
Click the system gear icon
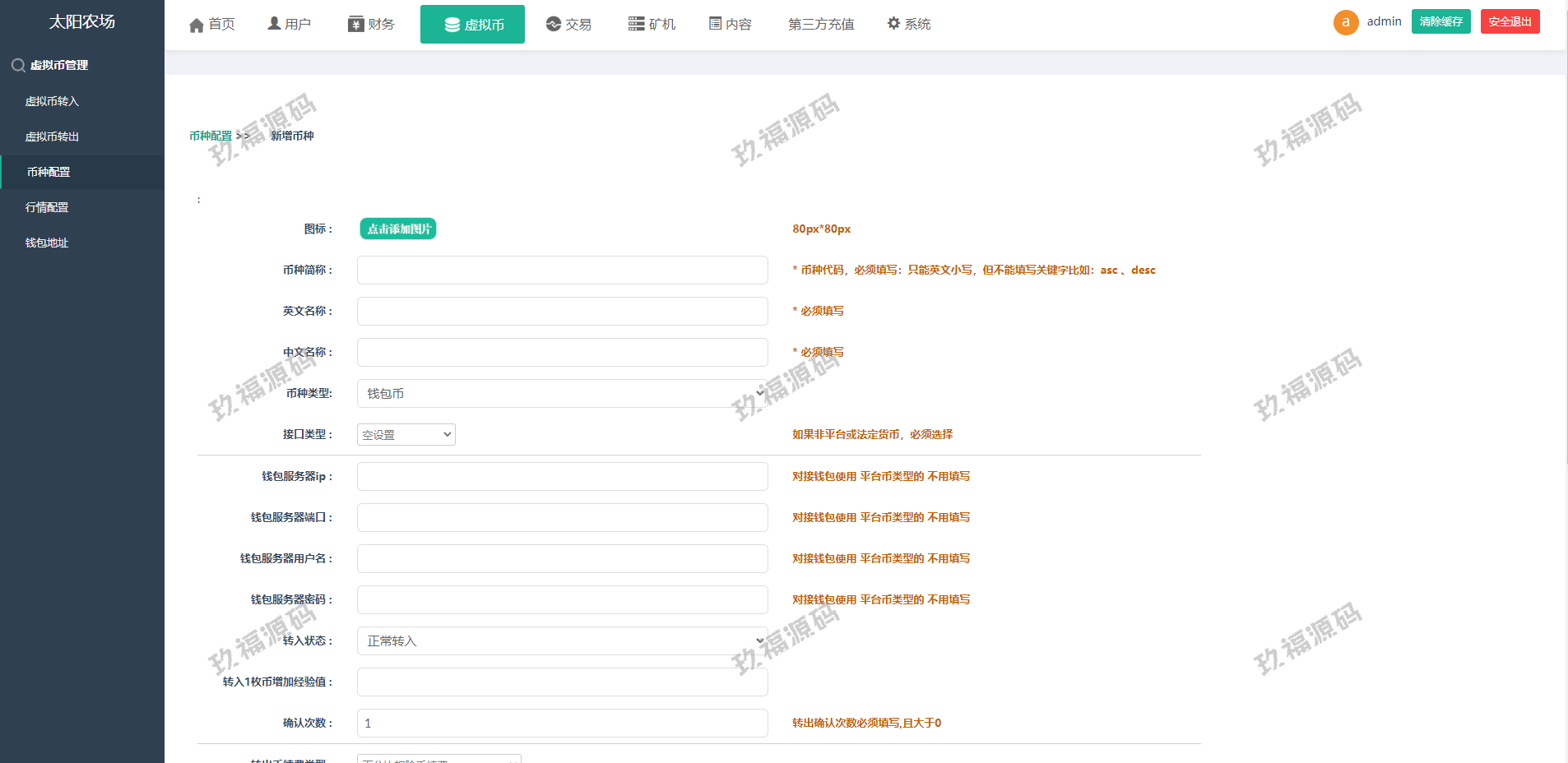(893, 24)
